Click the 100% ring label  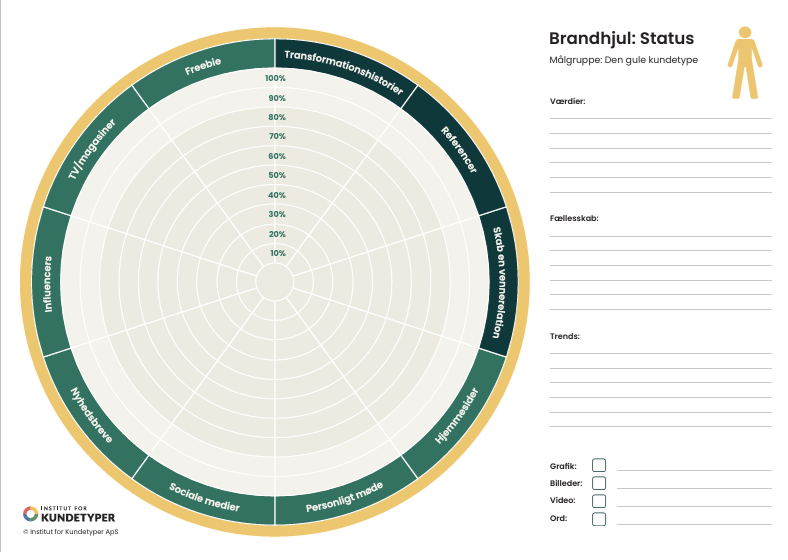[x=275, y=78]
